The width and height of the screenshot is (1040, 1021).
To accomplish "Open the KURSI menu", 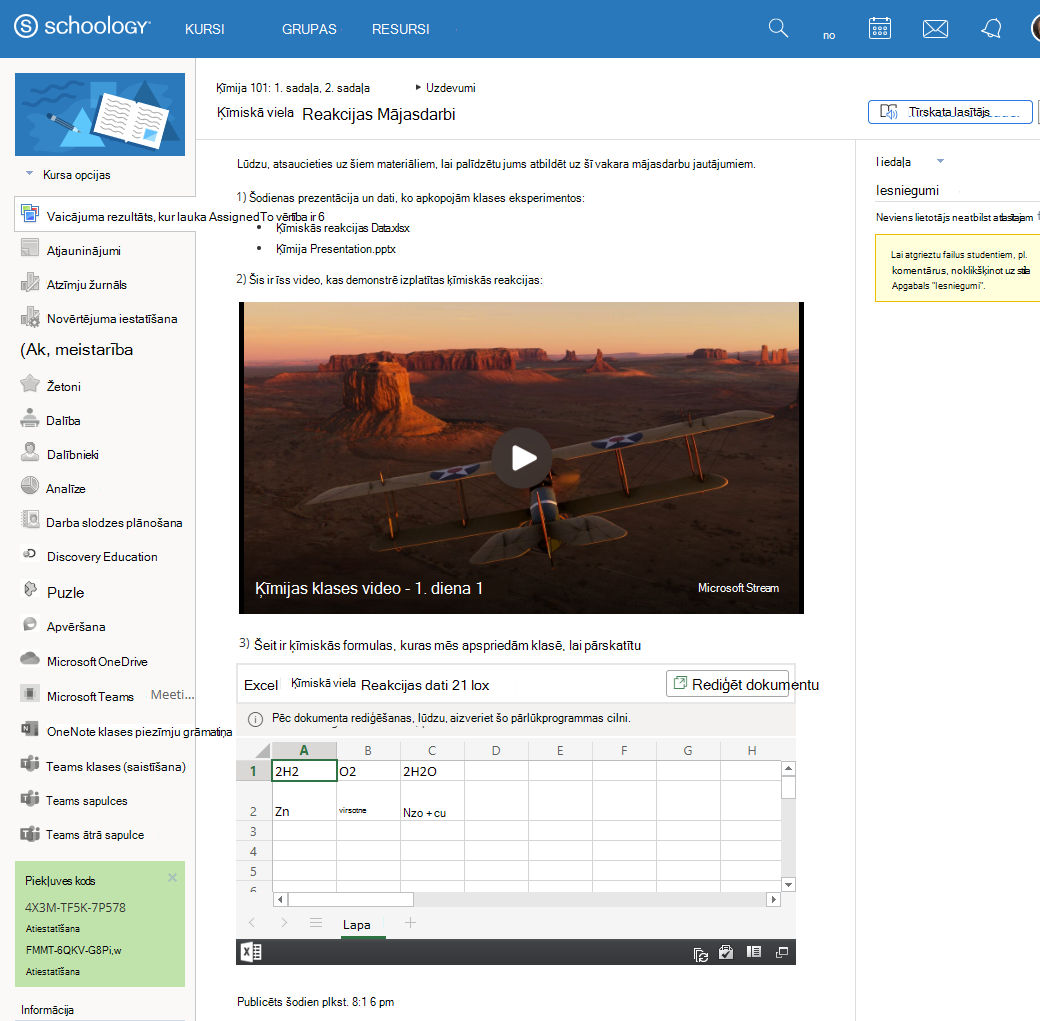I will coord(204,29).
